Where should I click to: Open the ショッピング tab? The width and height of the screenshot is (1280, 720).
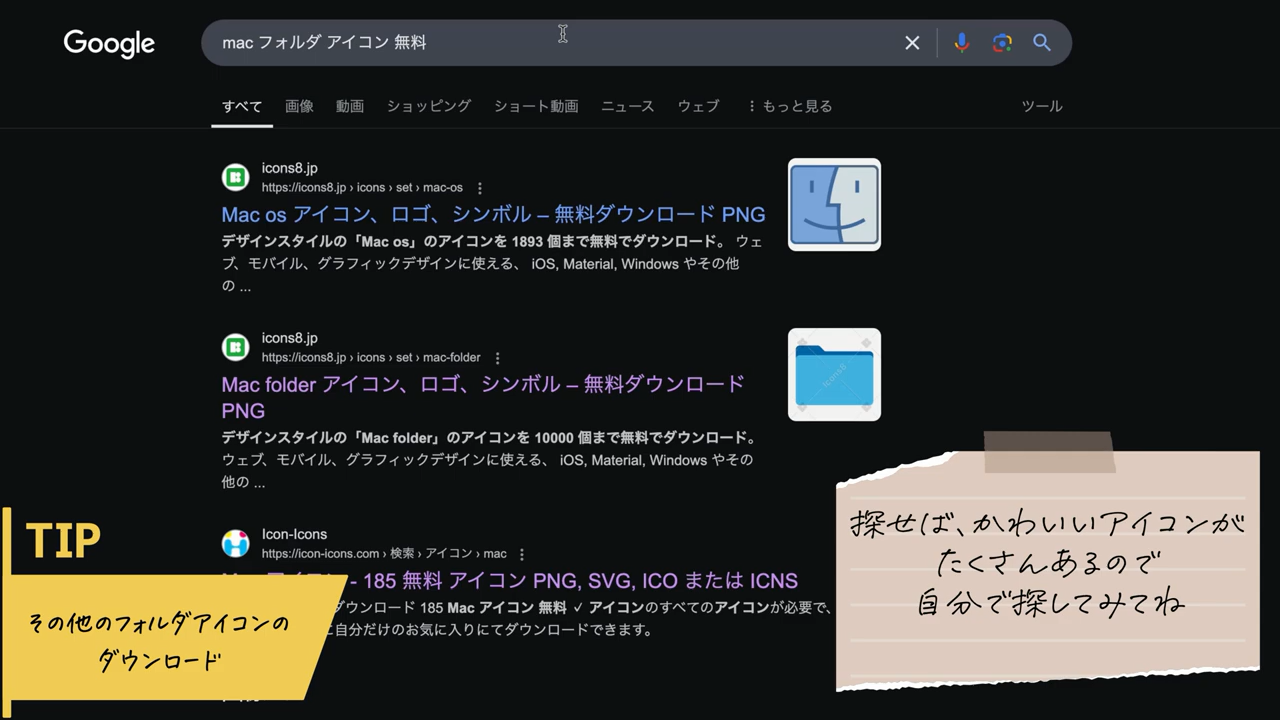[429, 106]
